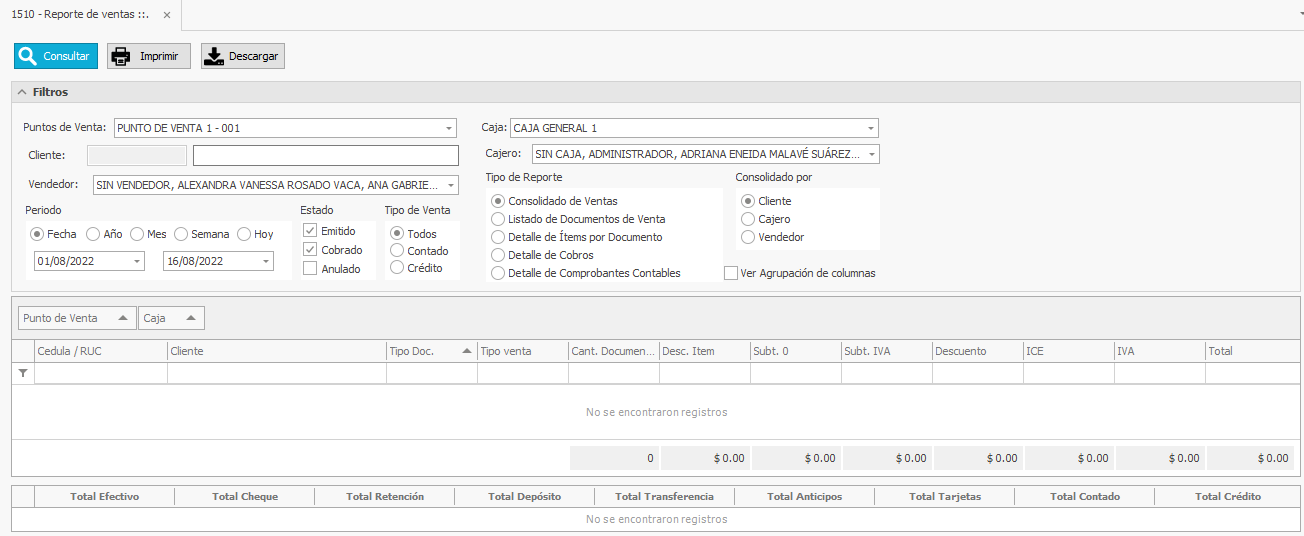1304x536 pixels.
Task: Click the Descargar download icon
Action: click(x=214, y=56)
